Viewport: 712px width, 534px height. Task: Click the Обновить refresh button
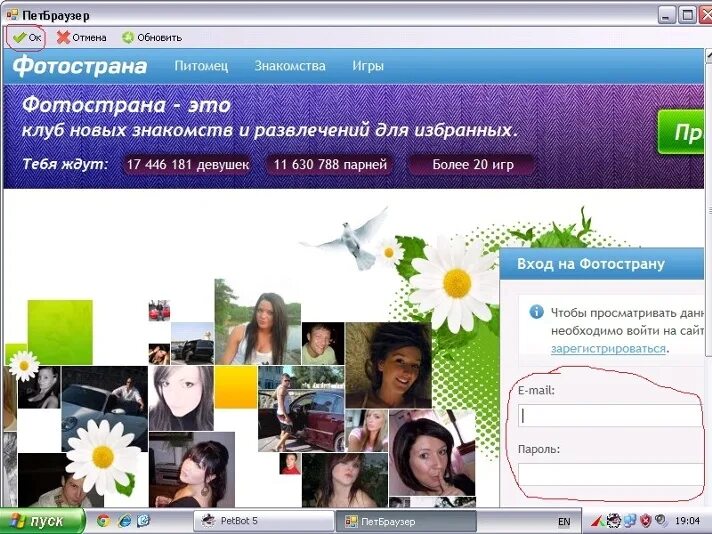[x=152, y=38]
